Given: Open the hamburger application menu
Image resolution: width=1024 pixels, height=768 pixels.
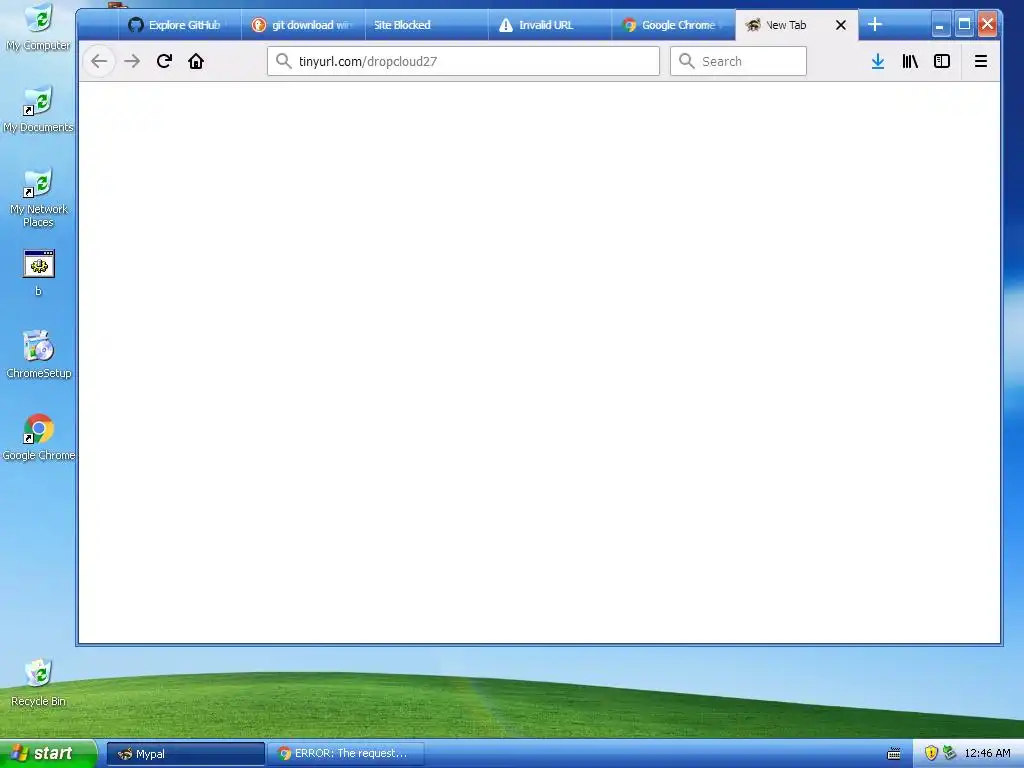Looking at the screenshot, I should click(x=980, y=61).
